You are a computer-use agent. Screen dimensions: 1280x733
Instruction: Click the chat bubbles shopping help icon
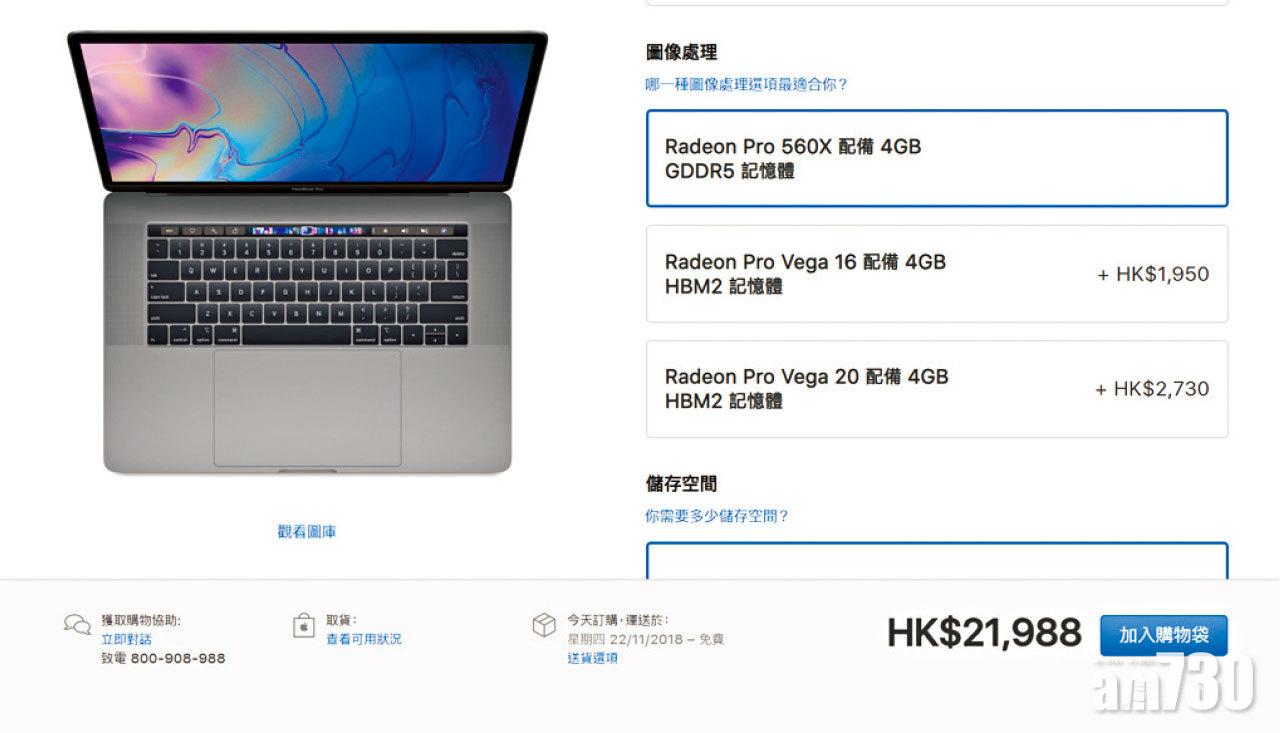tap(77, 625)
